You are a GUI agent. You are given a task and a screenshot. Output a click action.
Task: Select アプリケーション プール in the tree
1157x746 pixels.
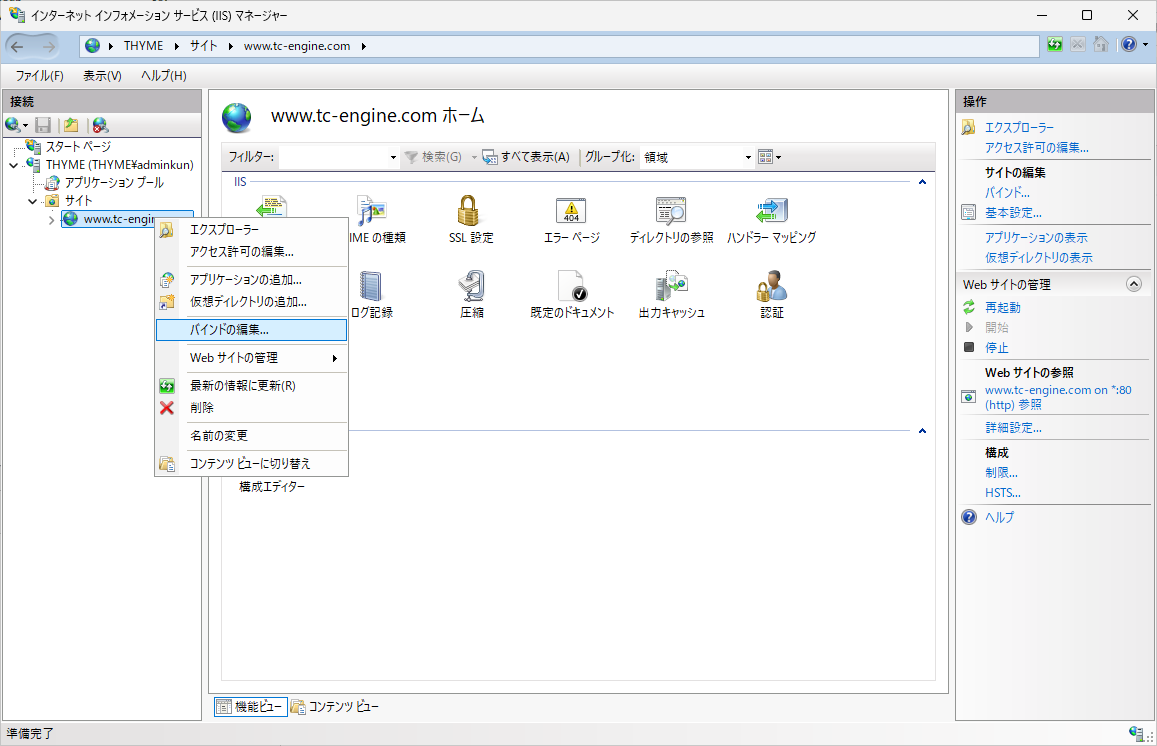pos(114,183)
